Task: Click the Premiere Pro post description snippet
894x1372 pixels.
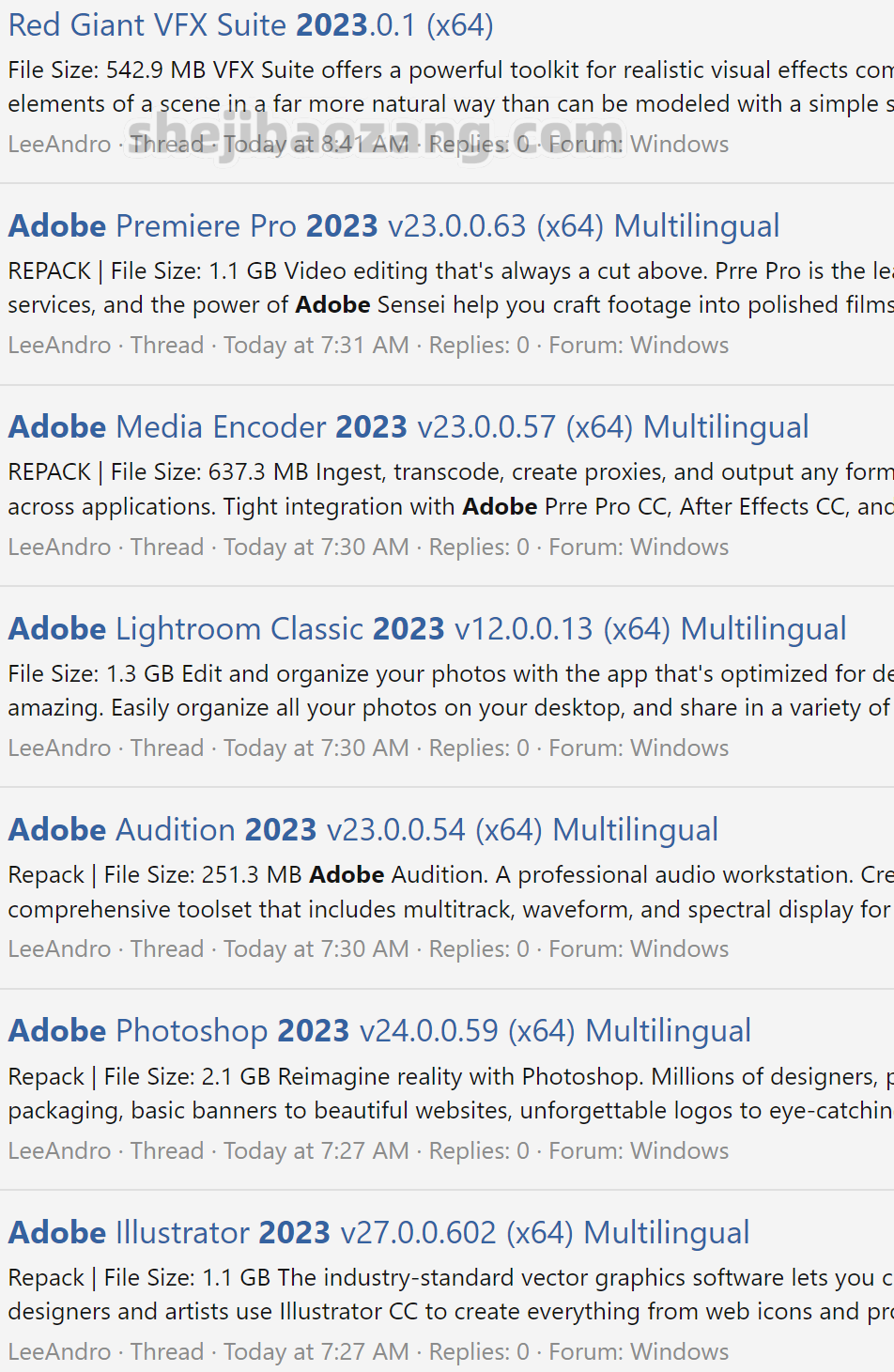Action: tap(449, 288)
